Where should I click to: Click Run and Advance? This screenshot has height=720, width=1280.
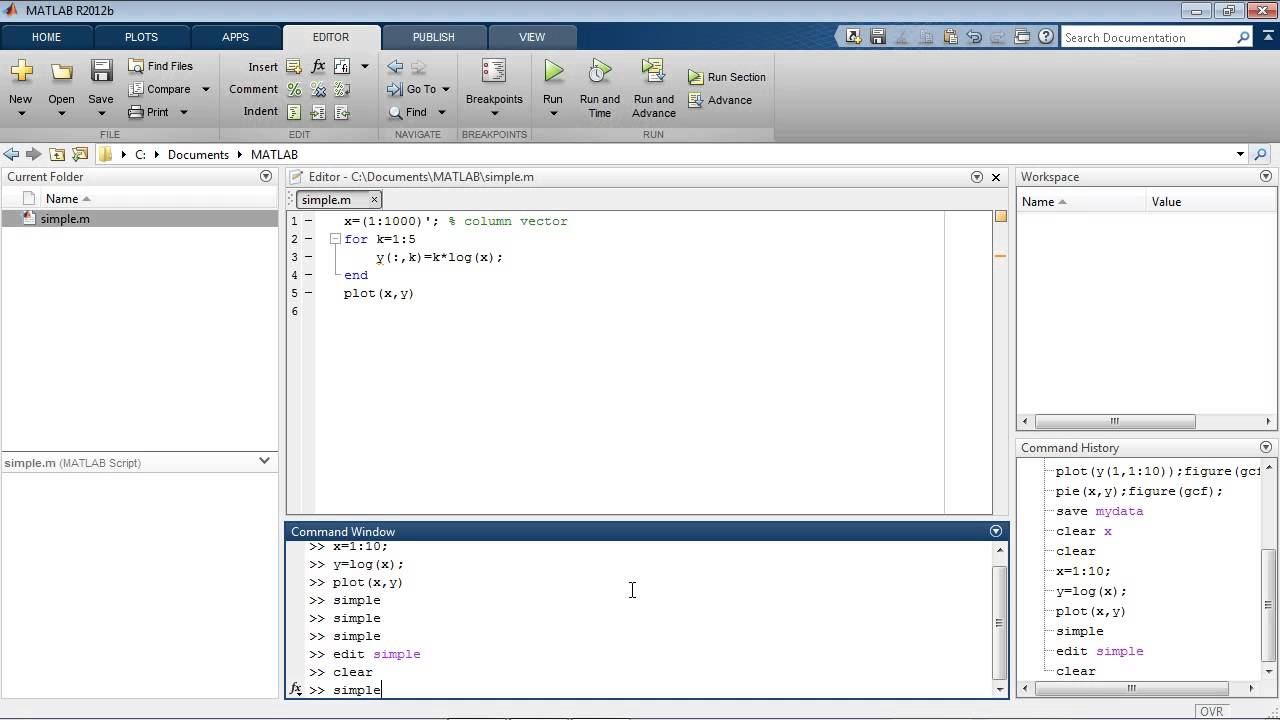click(654, 88)
